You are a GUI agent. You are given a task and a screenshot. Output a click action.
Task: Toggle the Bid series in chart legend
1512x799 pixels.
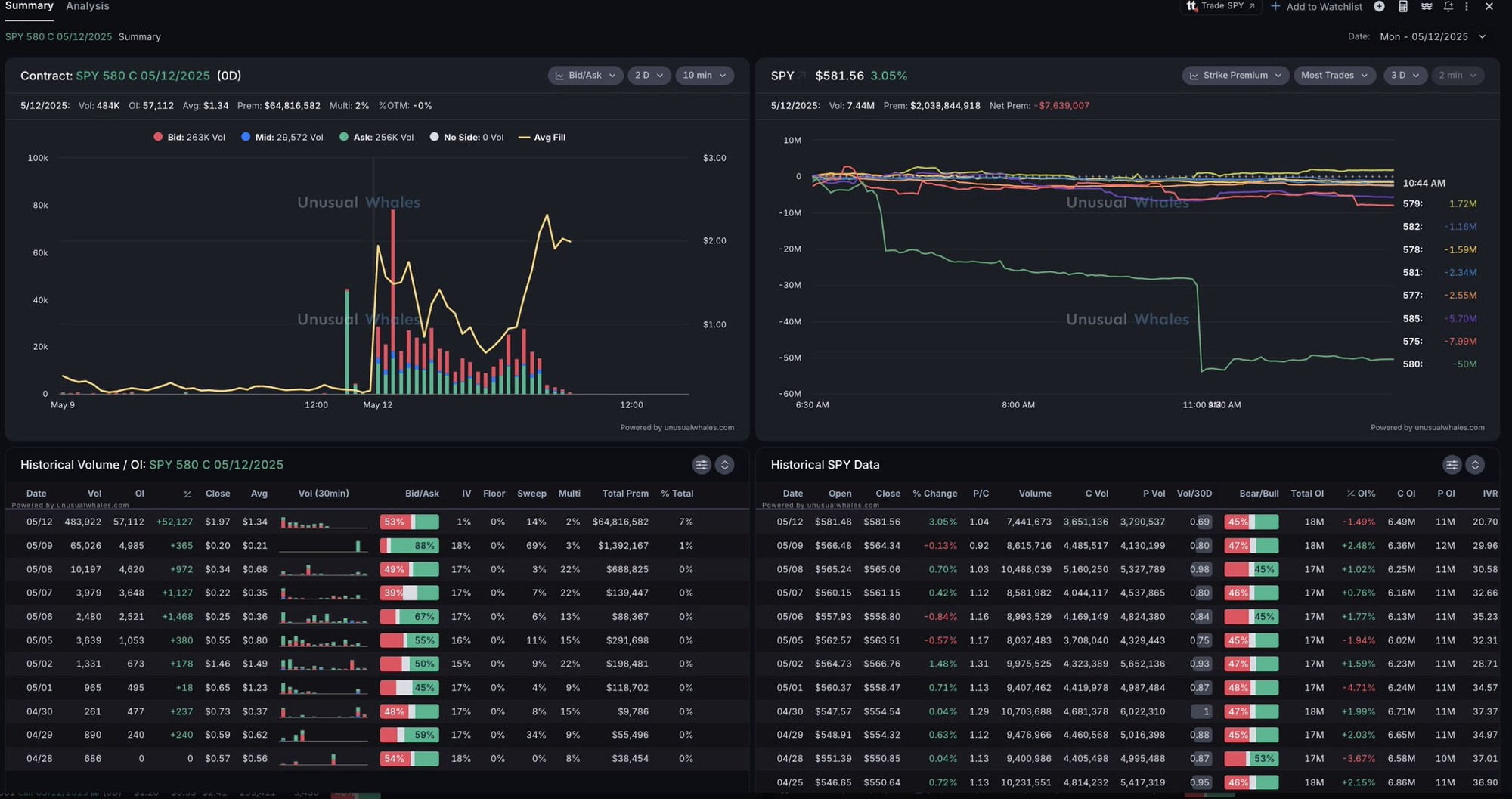[x=189, y=137]
